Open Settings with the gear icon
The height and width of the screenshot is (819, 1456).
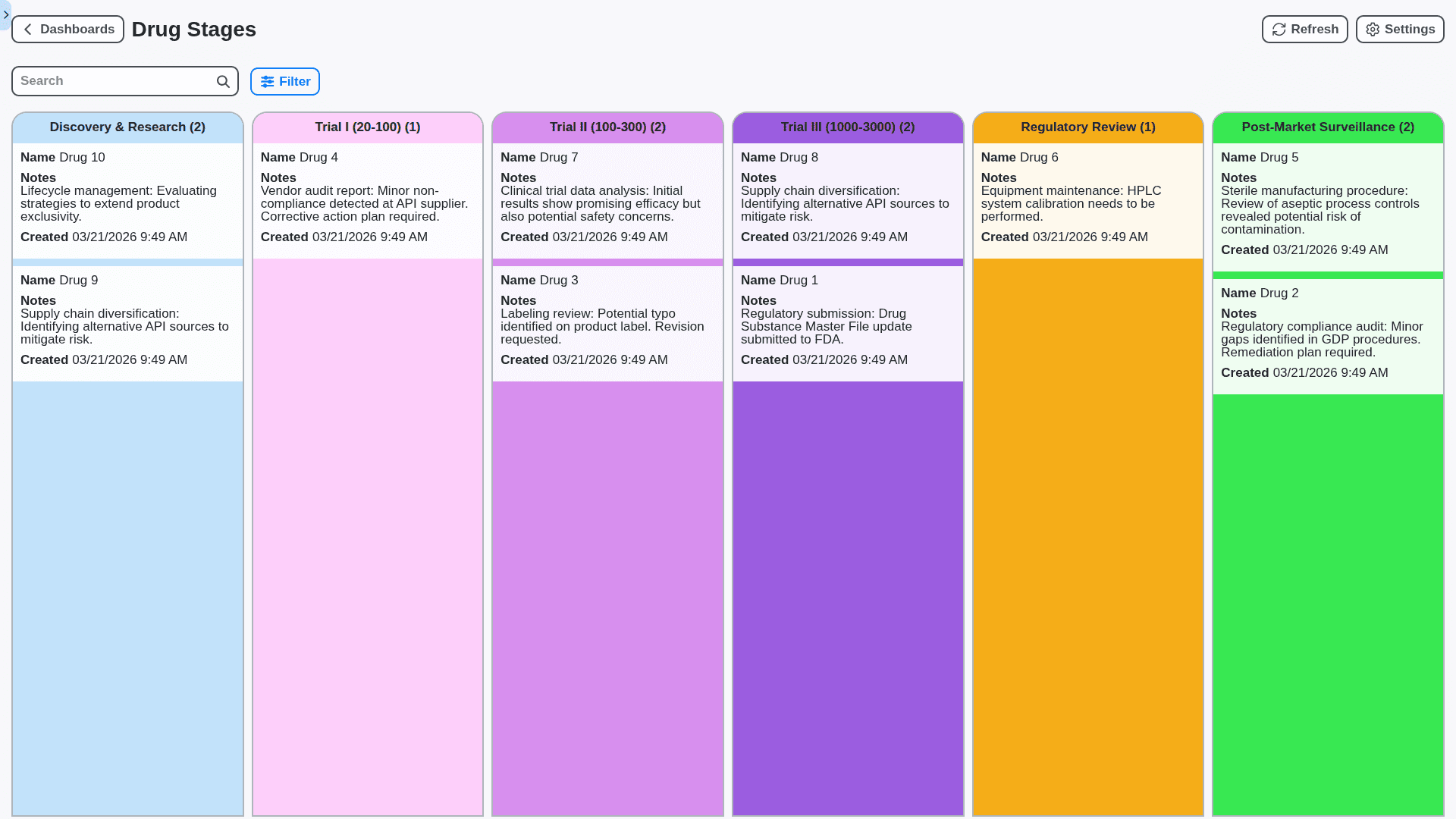(x=1372, y=29)
